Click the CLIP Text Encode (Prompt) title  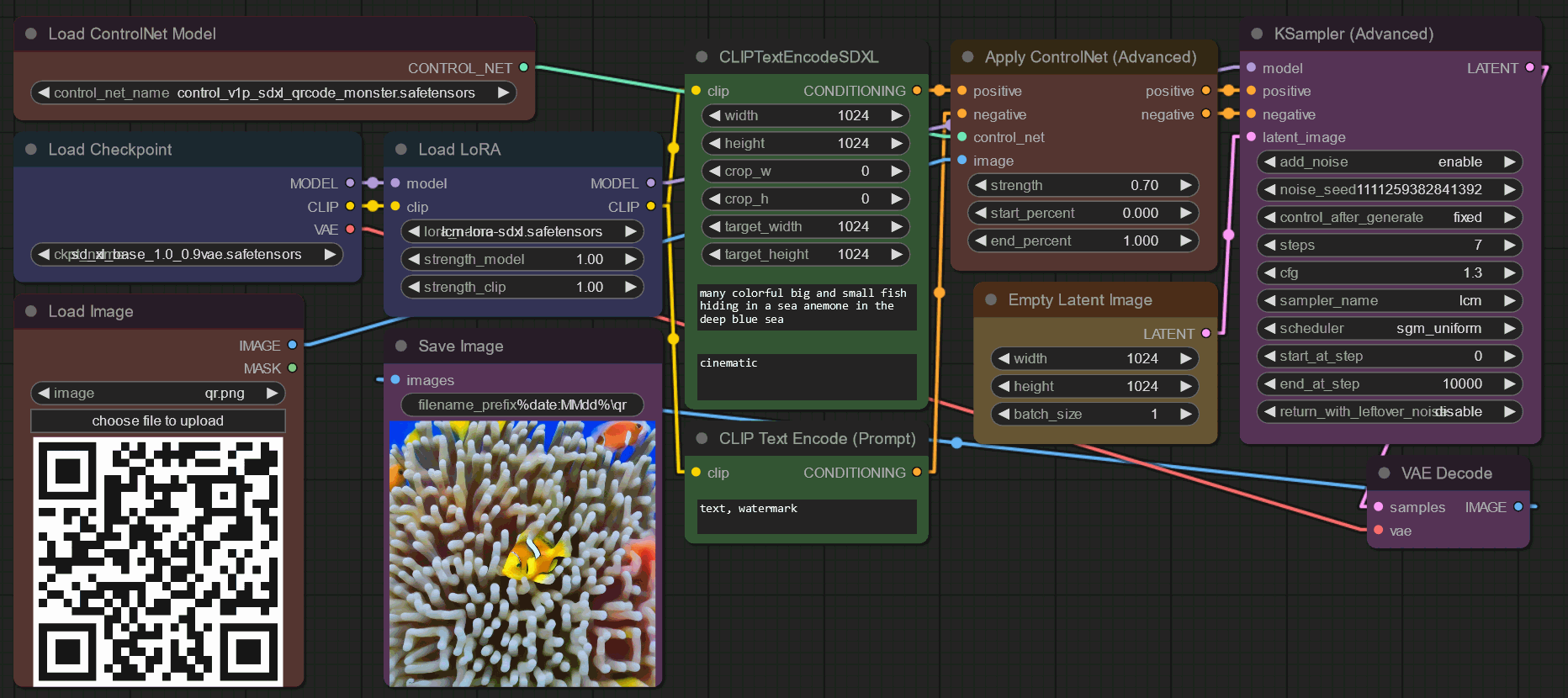[817, 438]
